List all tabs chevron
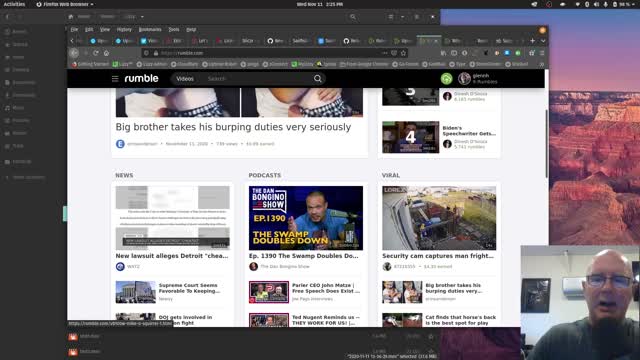The width and height of the screenshot is (640, 360). point(543,41)
